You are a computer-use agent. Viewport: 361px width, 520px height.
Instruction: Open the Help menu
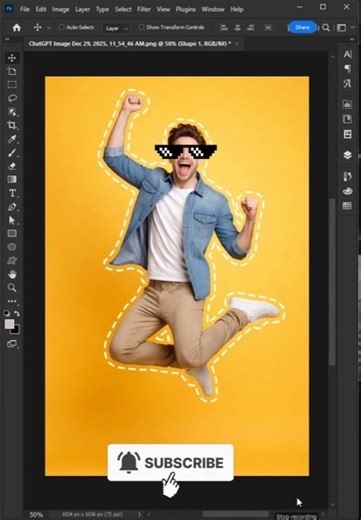click(x=237, y=9)
